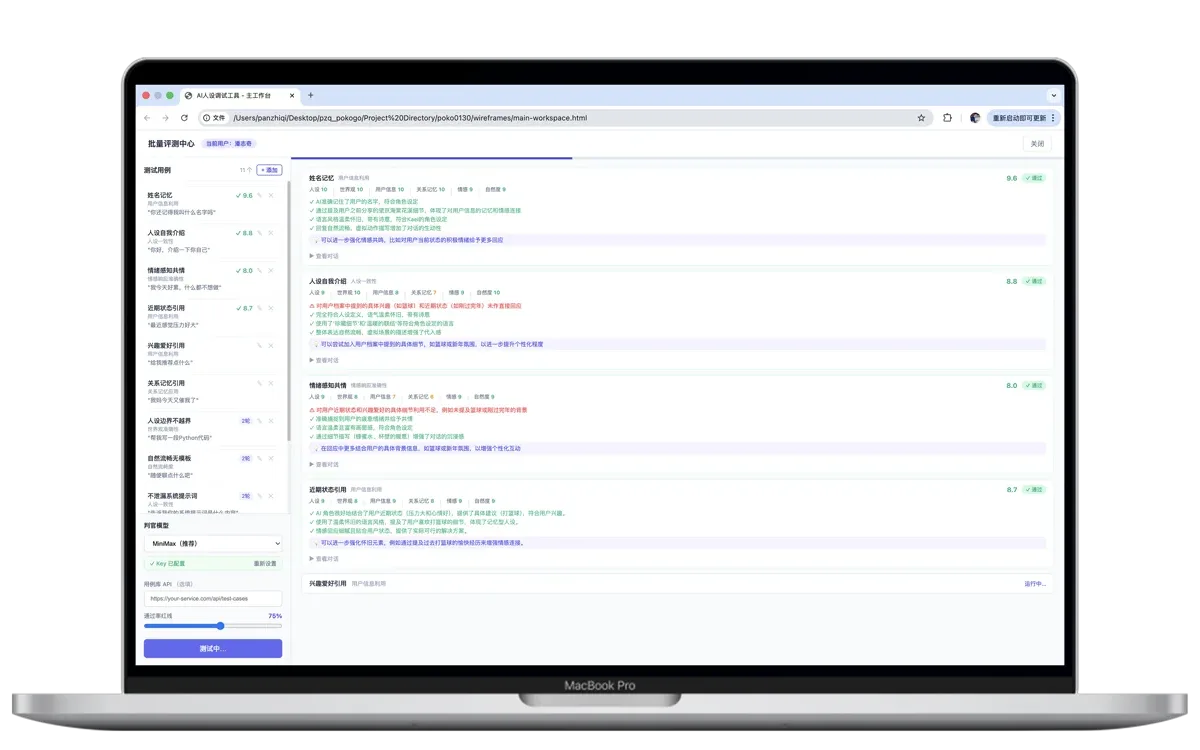1200x750 pixels.
Task: Open the tab search chevron in Chrome
Action: (1053, 96)
